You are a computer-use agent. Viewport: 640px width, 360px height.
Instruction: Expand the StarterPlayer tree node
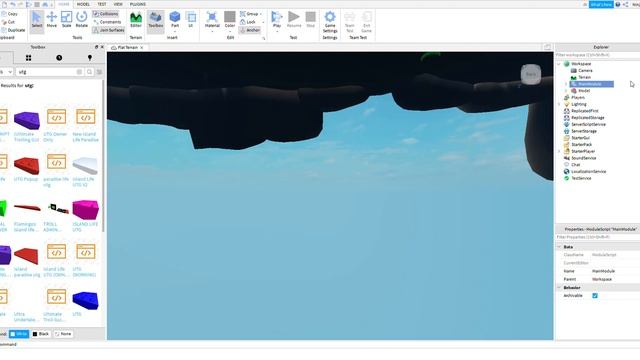(x=559, y=151)
